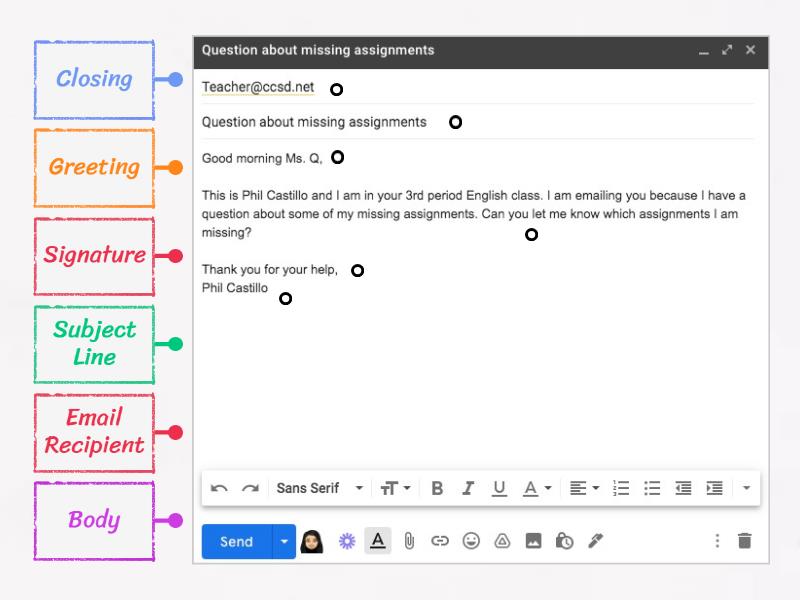
Task: Open the text alignment dropdown
Action: [583, 488]
